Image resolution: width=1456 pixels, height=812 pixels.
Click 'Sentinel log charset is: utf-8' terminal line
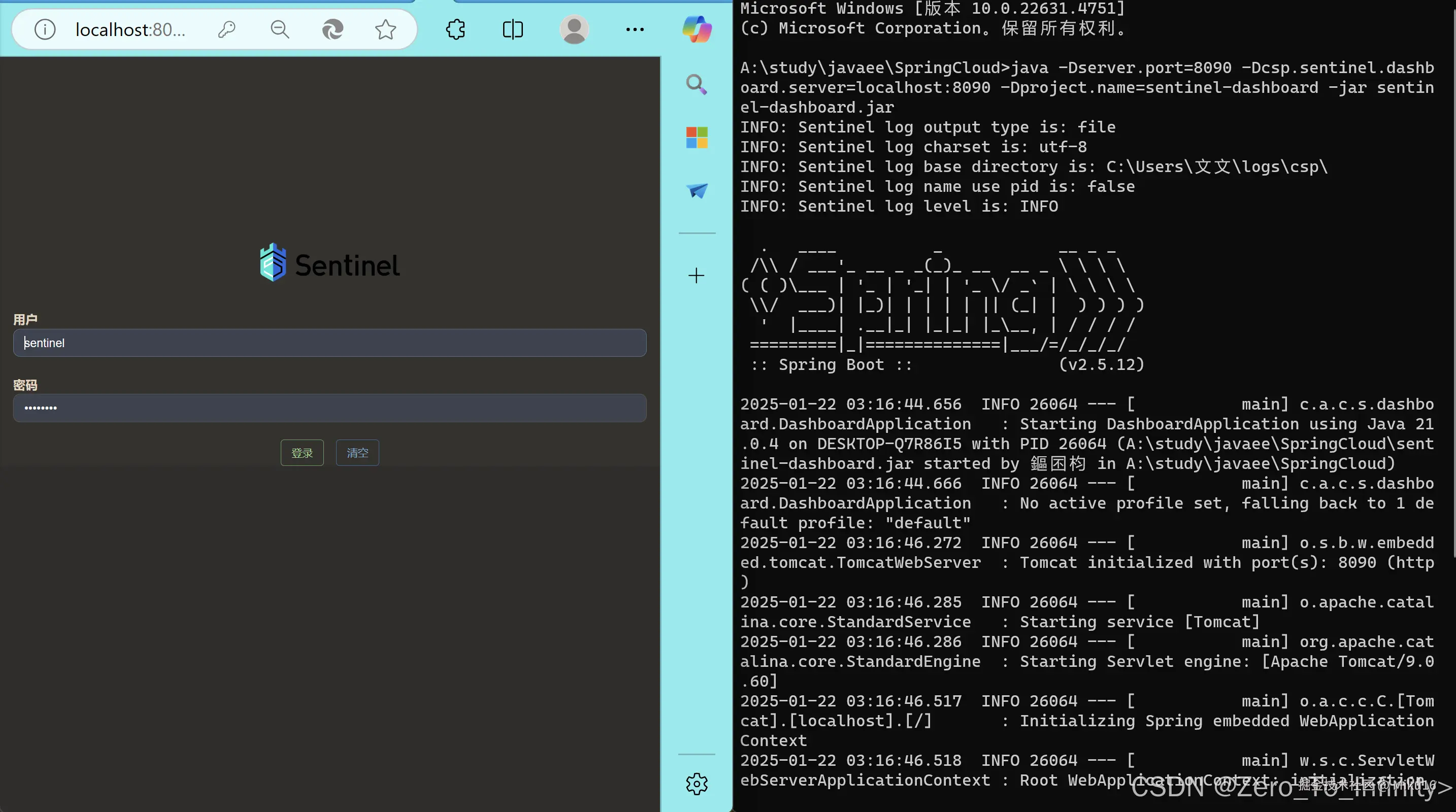(913, 147)
